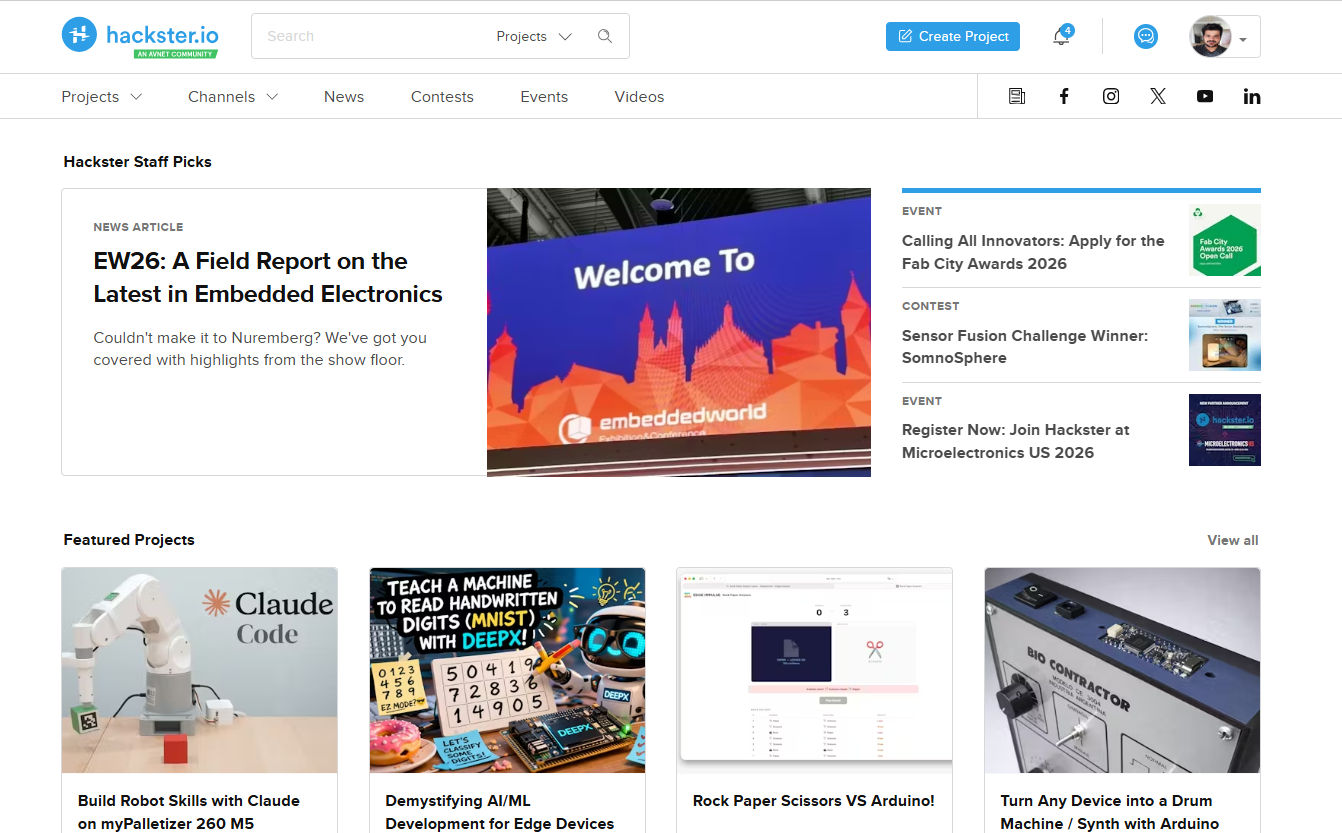Open Hackster's Instagram icon
Image resolution: width=1342 pixels, height=833 pixels.
1111,96
